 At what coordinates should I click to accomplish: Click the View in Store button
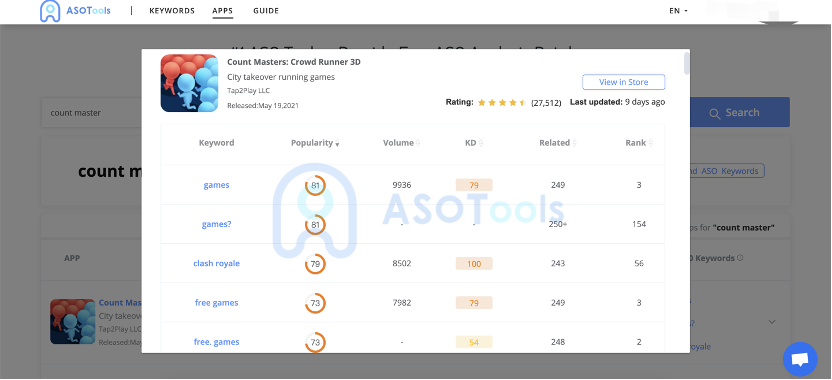point(623,82)
